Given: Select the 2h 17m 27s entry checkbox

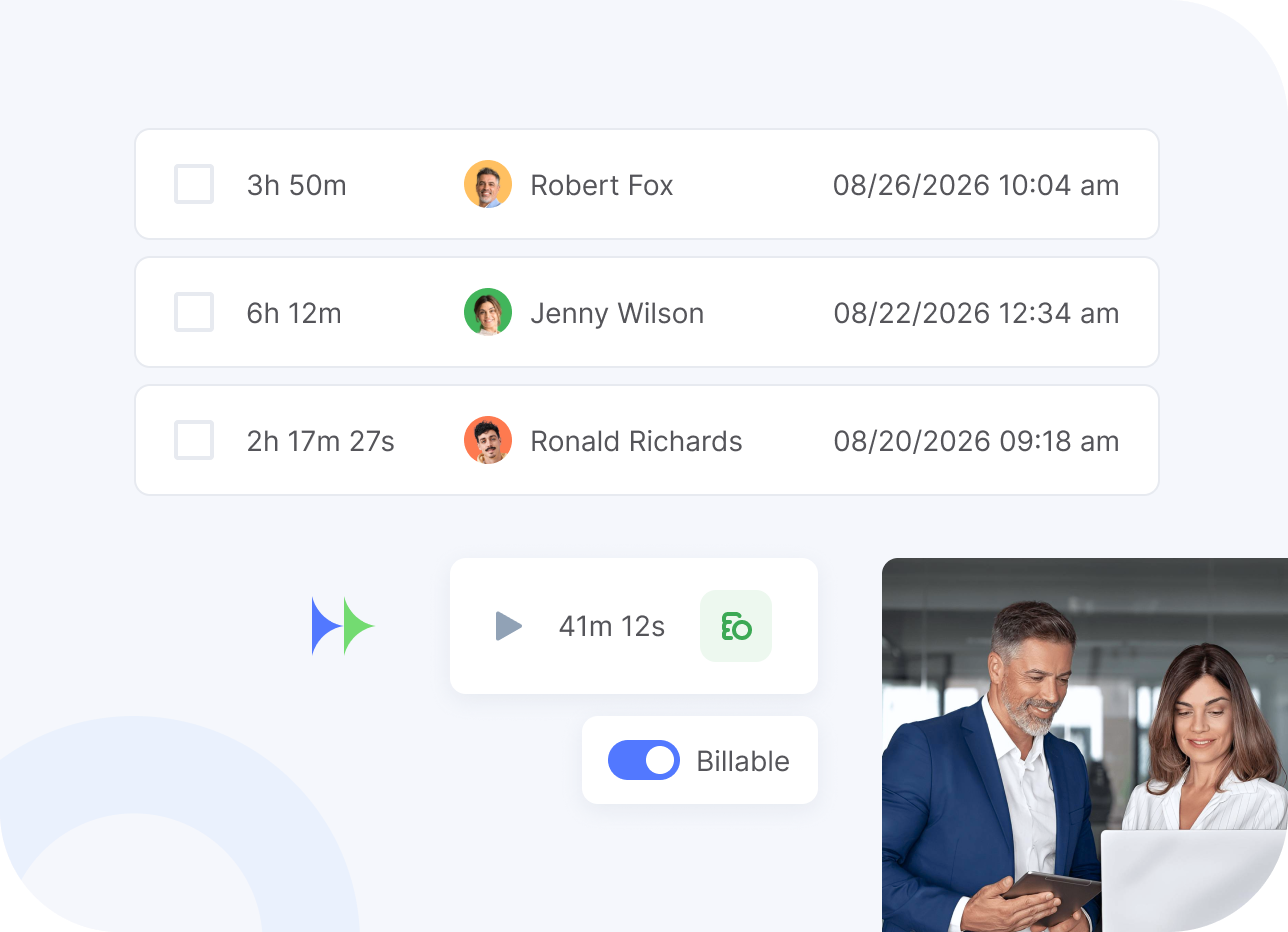Looking at the screenshot, I should click(194, 441).
